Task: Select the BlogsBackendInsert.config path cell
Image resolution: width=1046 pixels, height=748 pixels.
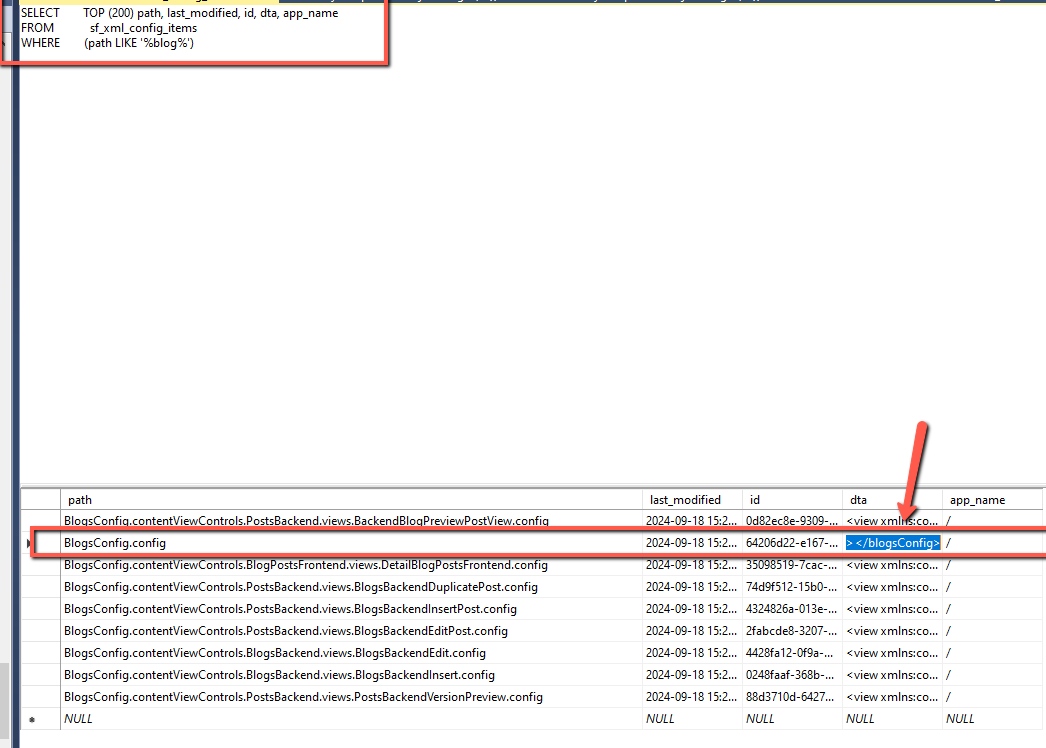Action: 351,675
